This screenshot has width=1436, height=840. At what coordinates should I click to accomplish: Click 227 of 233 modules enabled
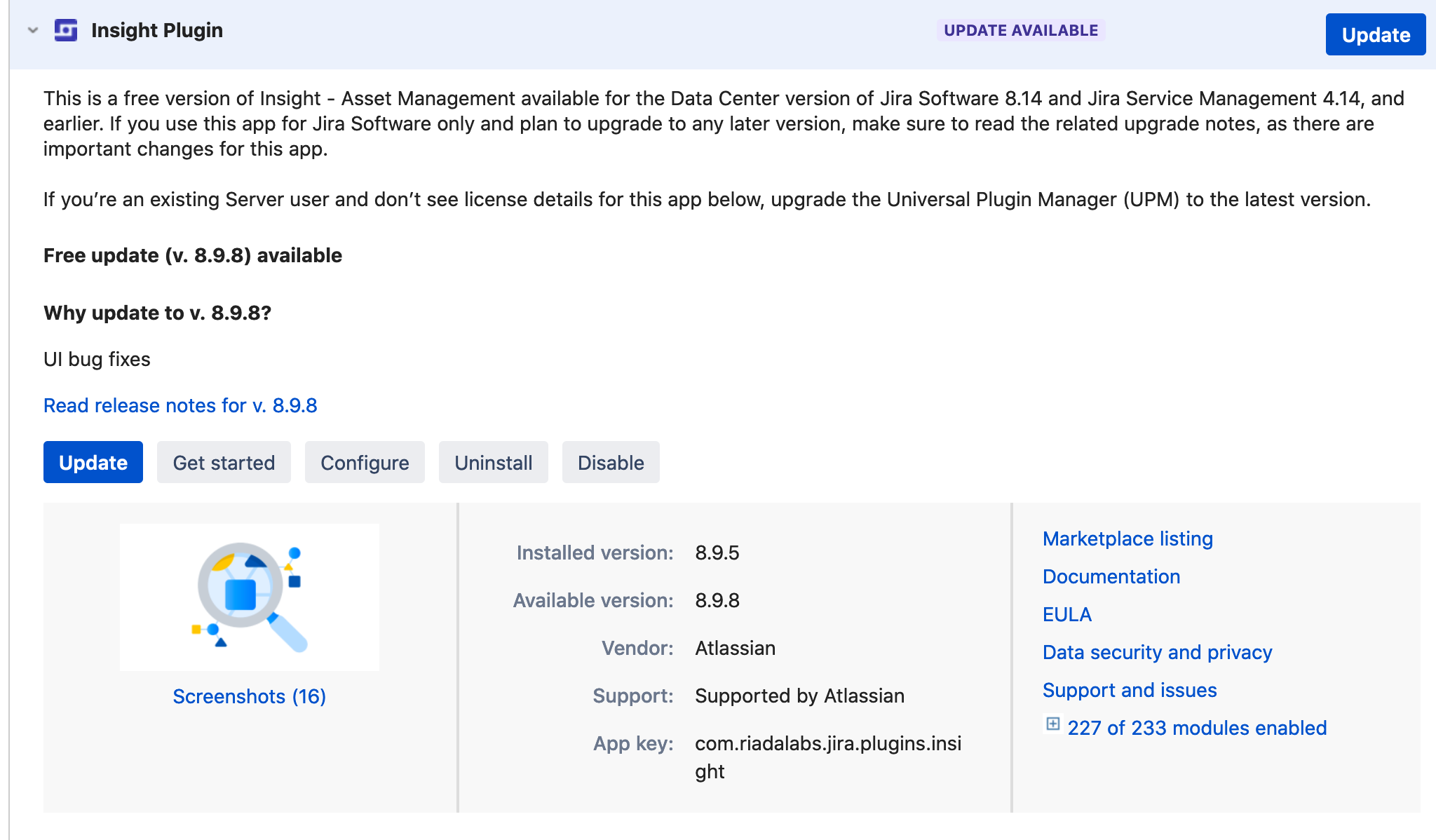pyautogui.click(x=1197, y=728)
